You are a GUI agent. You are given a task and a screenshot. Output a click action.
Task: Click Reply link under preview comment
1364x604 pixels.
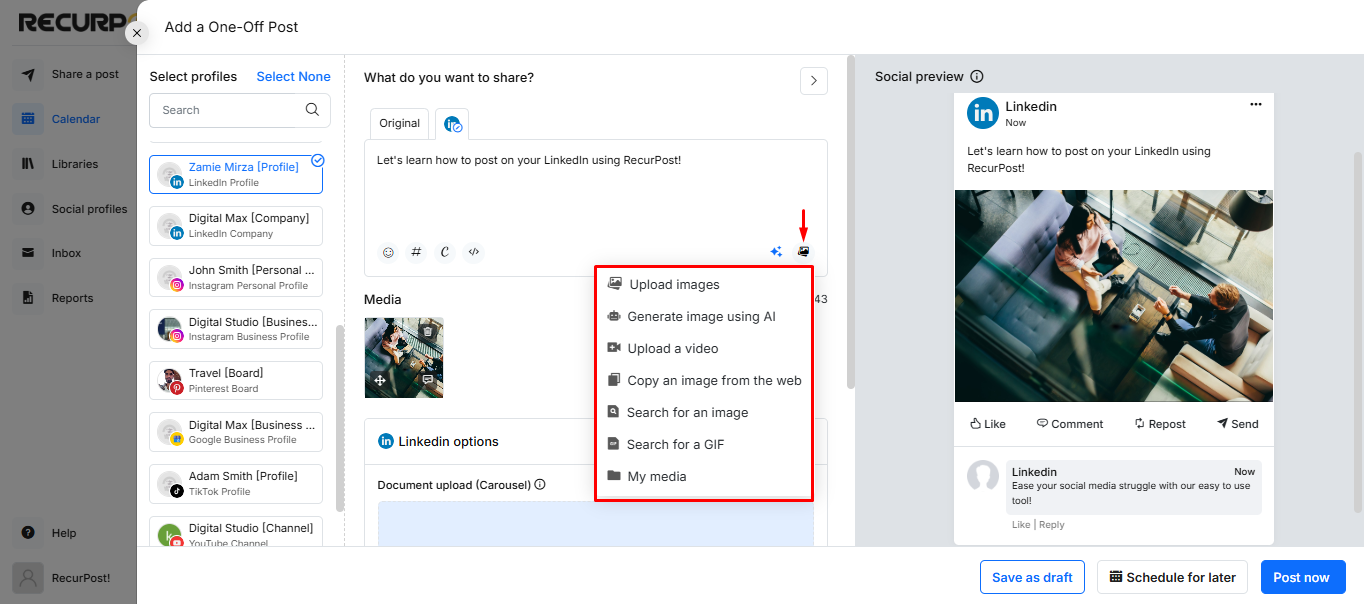(x=1051, y=524)
